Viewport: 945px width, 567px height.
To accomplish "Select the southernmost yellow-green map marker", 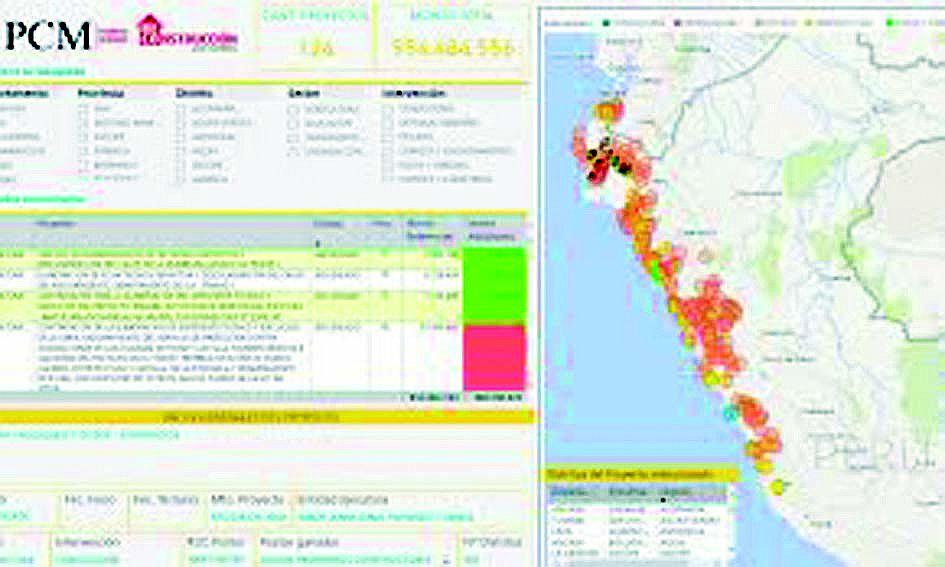I will (x=778, y=486).
